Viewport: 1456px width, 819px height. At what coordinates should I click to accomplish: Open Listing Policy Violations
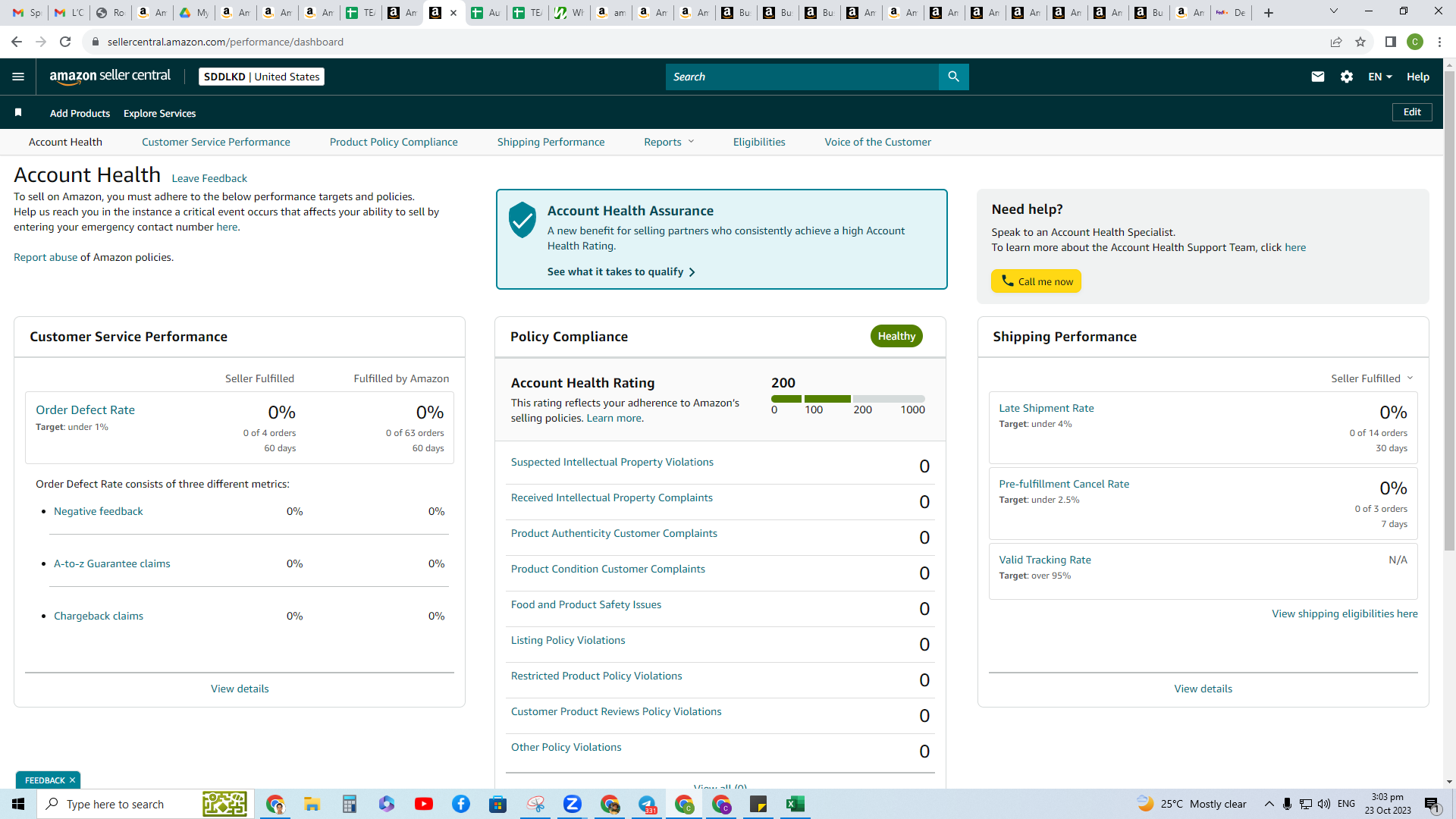point(568,640)
